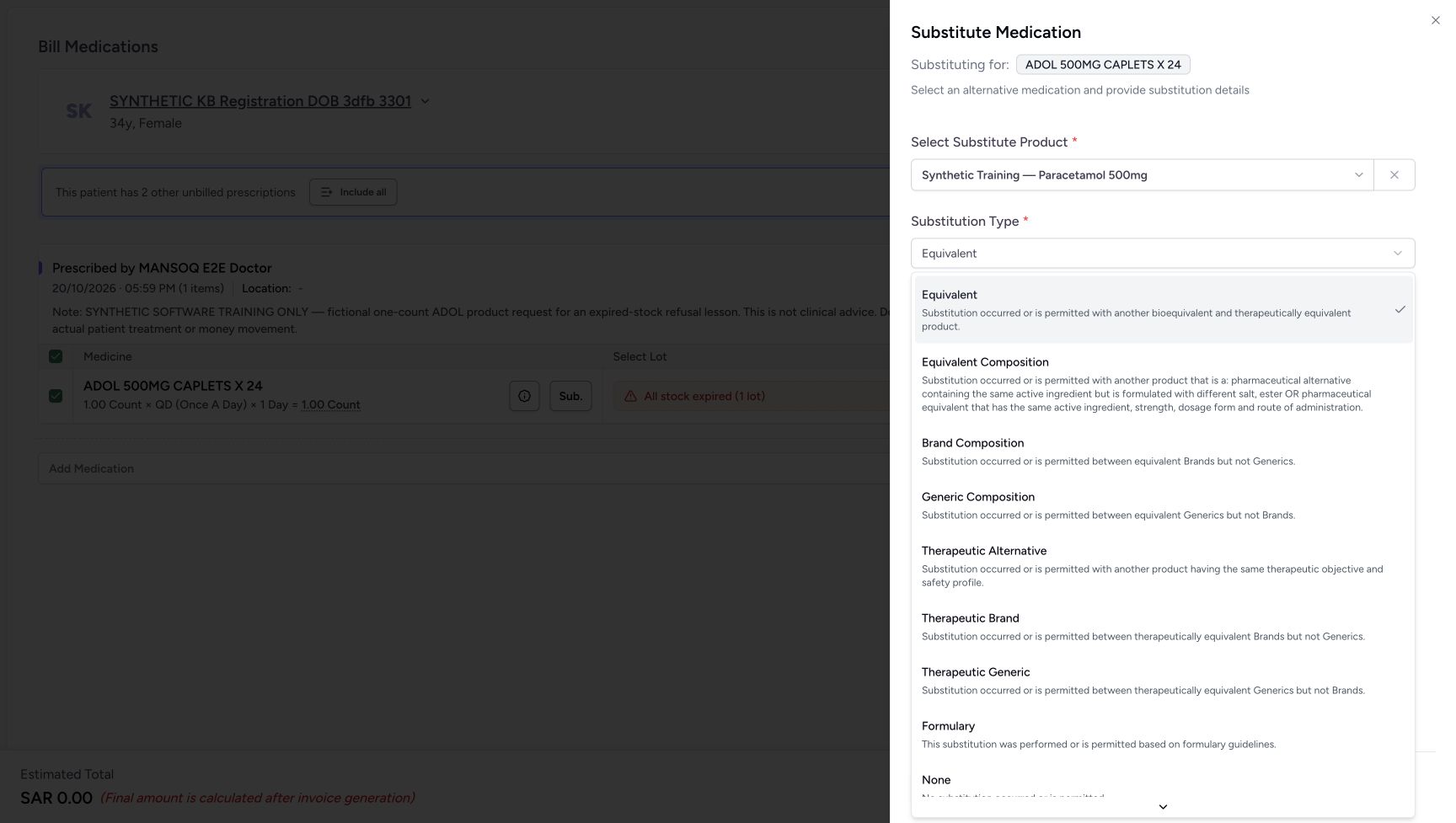The image size is (1456, 823).
Task: Open info icon for ADOL 500MG CAPLETS
Action: [x=524, y=396]
